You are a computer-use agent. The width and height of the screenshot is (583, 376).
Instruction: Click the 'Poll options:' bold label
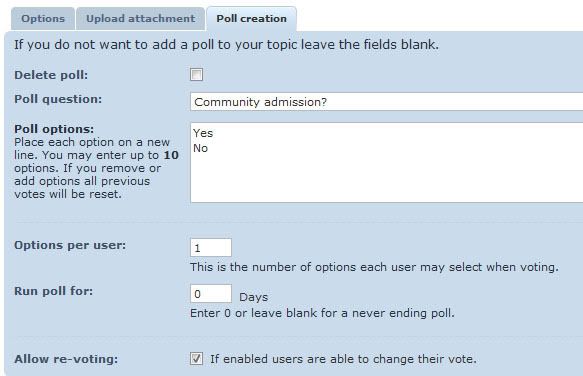point(54,129)
